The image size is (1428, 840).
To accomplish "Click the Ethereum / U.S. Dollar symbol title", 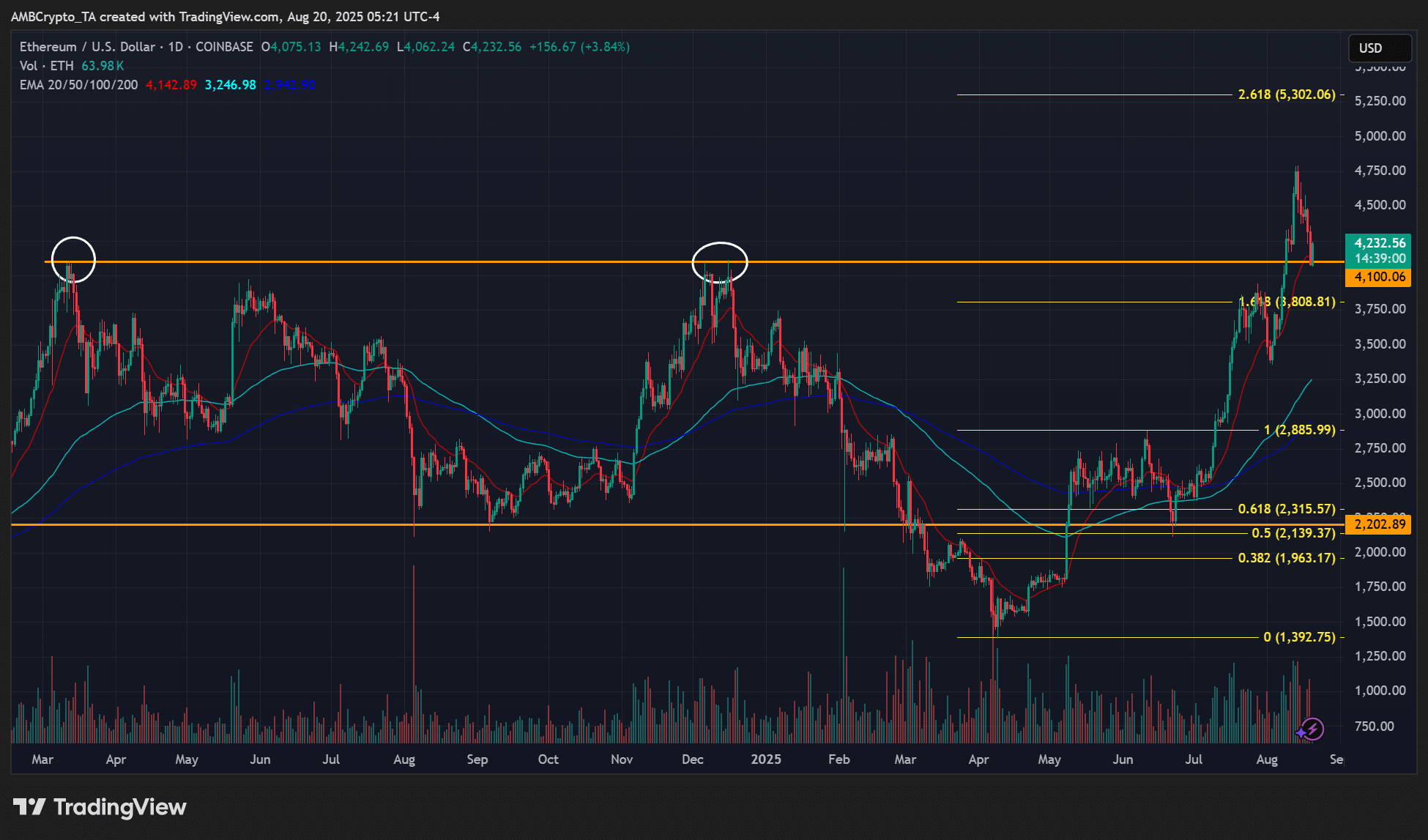I will pyautogui.click(x=87, y=47).
